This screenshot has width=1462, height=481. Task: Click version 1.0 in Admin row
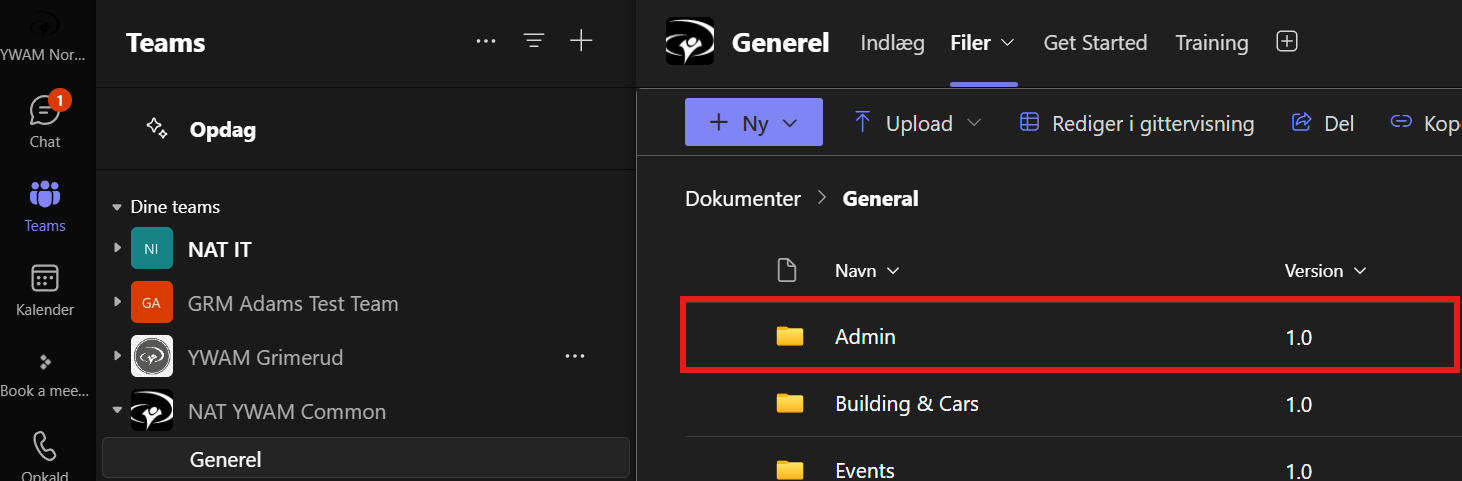[1299, 338]
